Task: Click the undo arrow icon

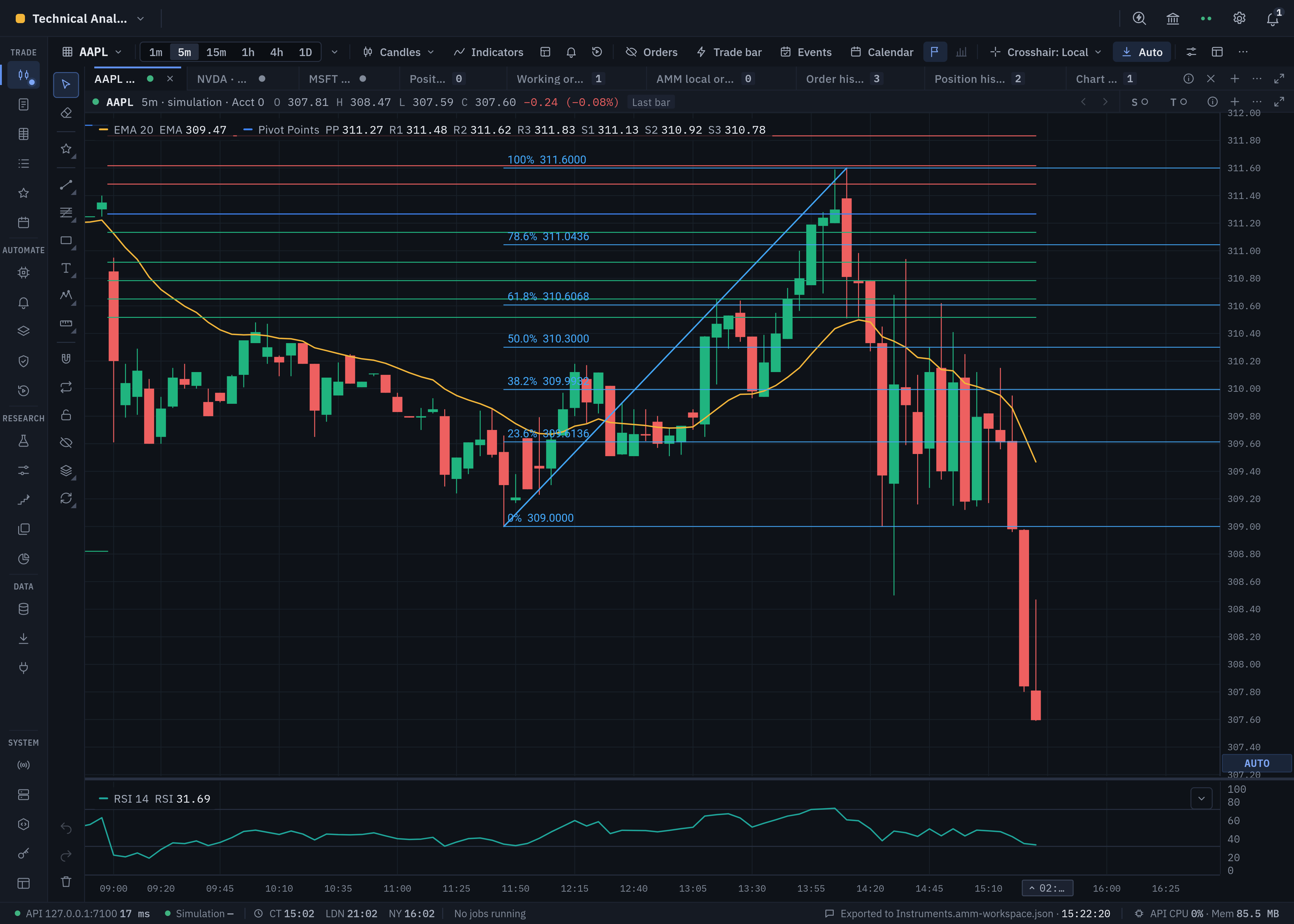Action: pos(66,829)
